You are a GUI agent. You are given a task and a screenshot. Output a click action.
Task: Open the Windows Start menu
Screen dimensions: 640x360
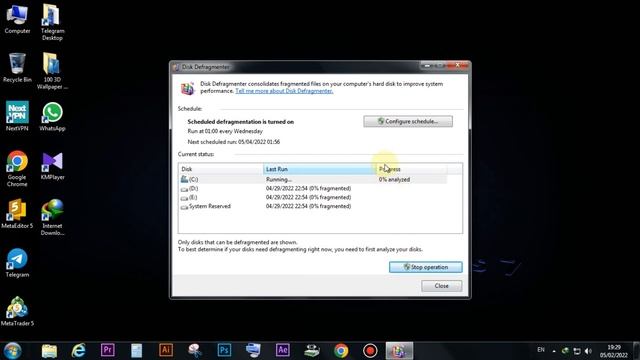point(12,351)
